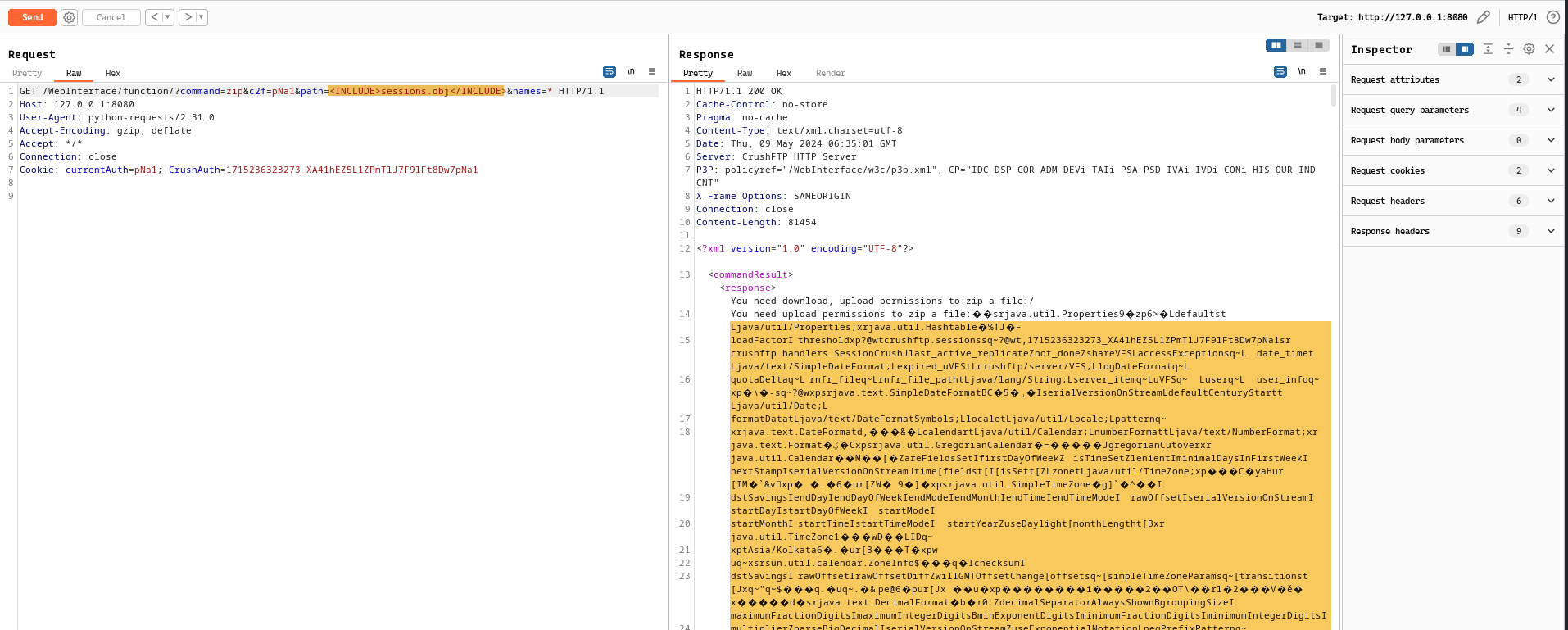This screenshot has width=1568, height=630.
Task: Click the Send button
Action: [32, 17]
